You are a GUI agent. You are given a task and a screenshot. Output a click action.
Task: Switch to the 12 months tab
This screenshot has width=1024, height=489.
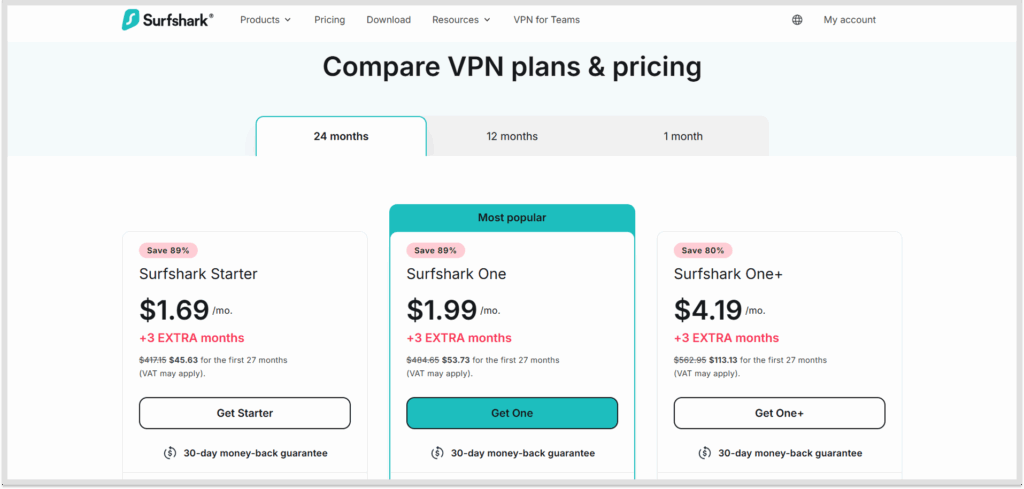512,137
